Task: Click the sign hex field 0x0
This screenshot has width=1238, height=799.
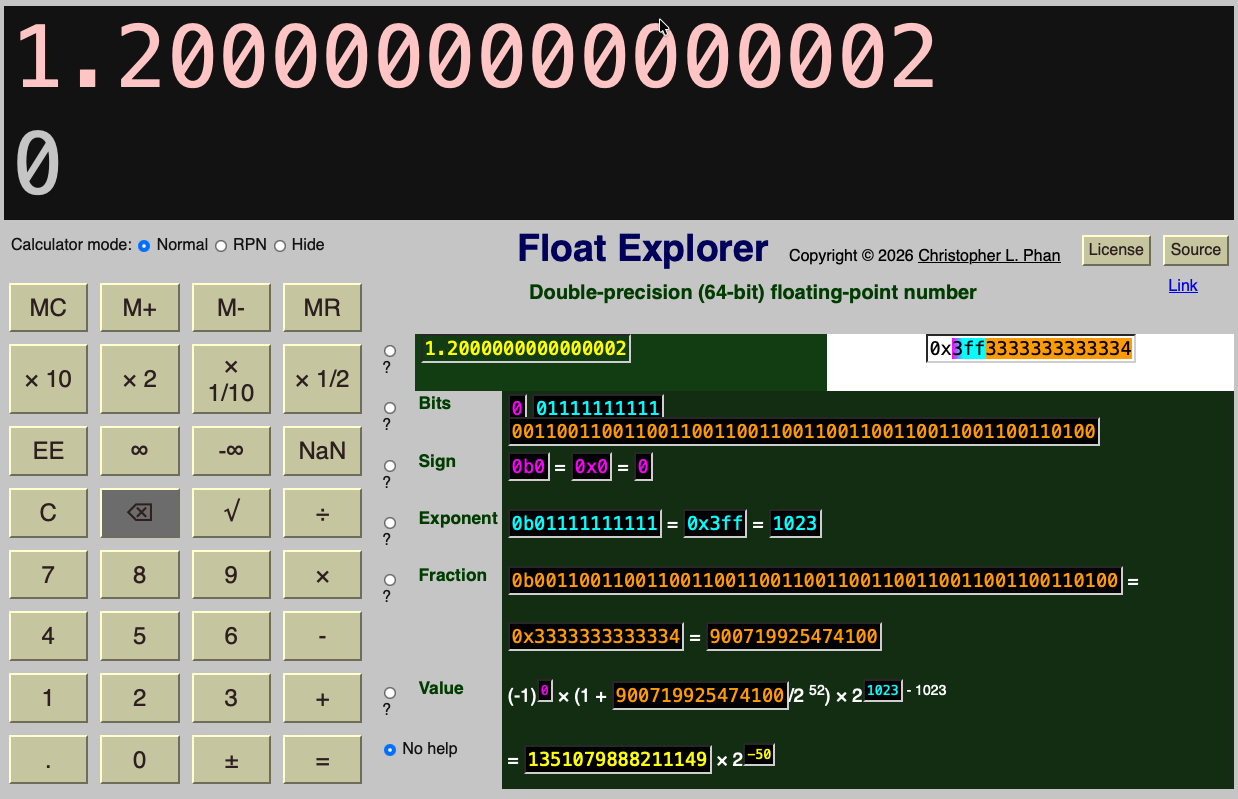Action: (x=590, y=467)
